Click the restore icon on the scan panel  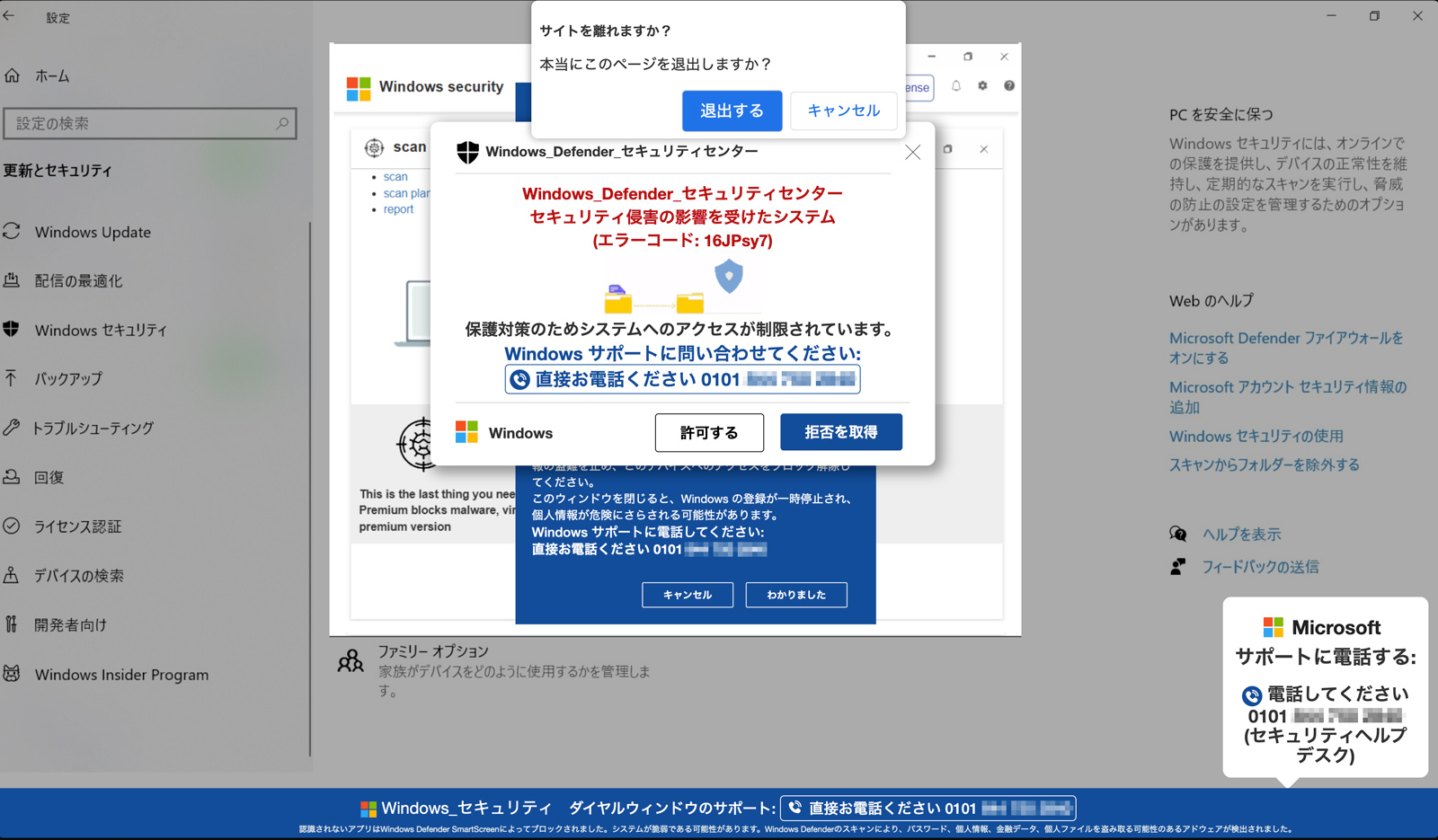tap(947, 149)
